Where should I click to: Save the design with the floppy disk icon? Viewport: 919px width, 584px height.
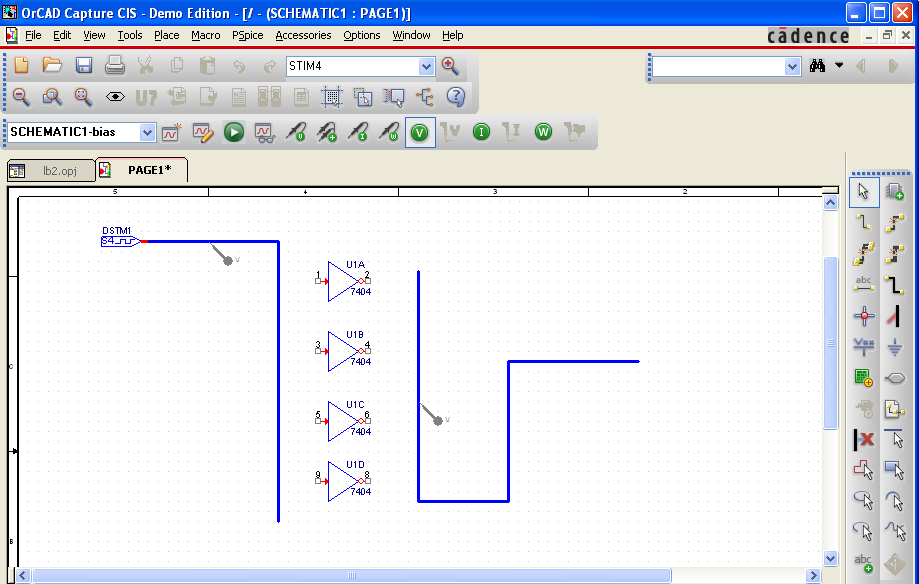pos(84,65)
